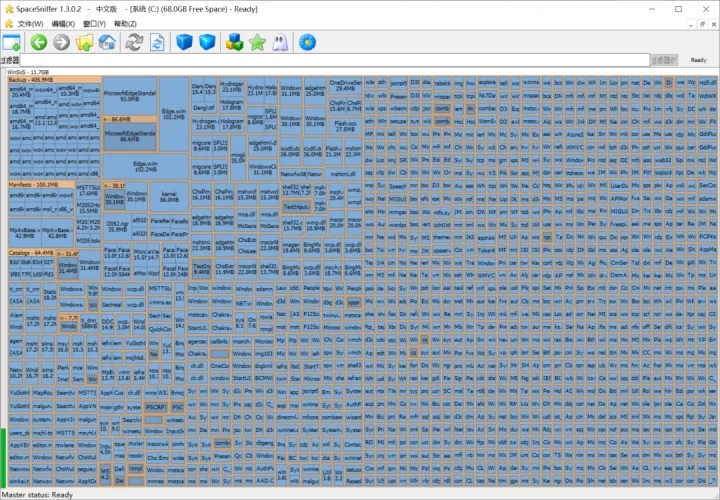
Task: Select the n - 86.6MB folder header
Action: (129, 119)
